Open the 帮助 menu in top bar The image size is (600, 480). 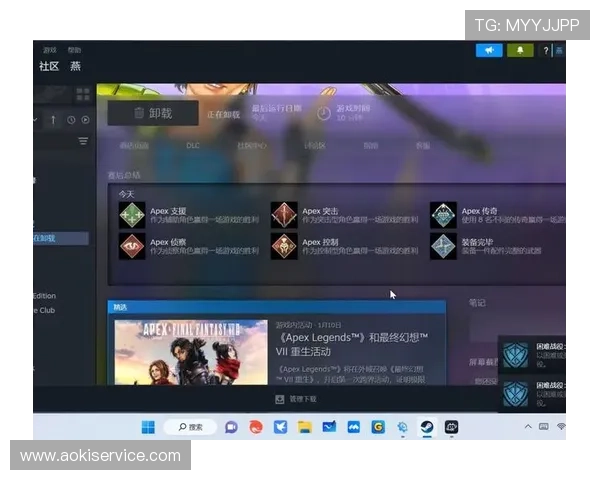(74, 50)
